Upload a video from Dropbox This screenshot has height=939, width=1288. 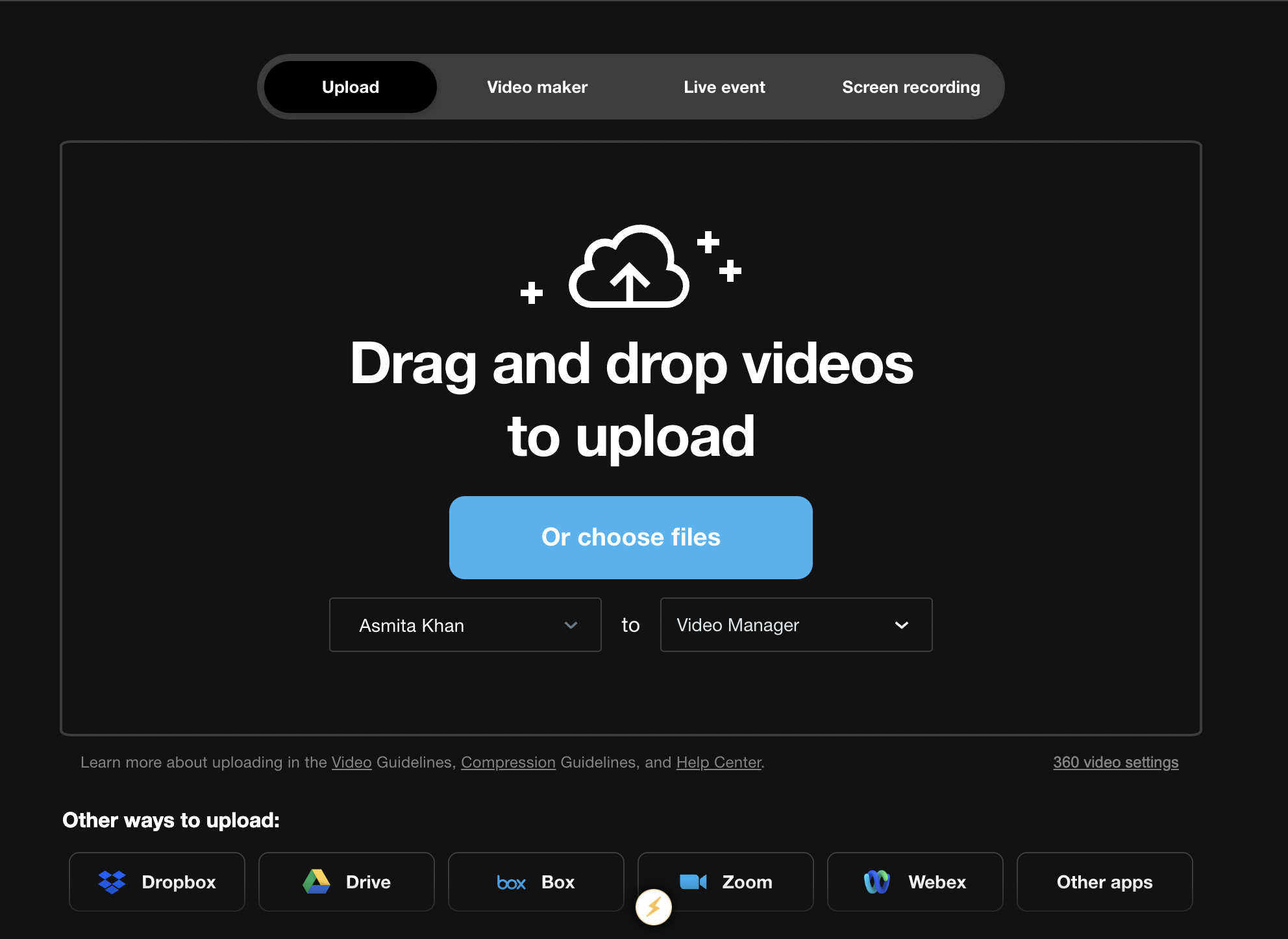click(x=156, y=882)
